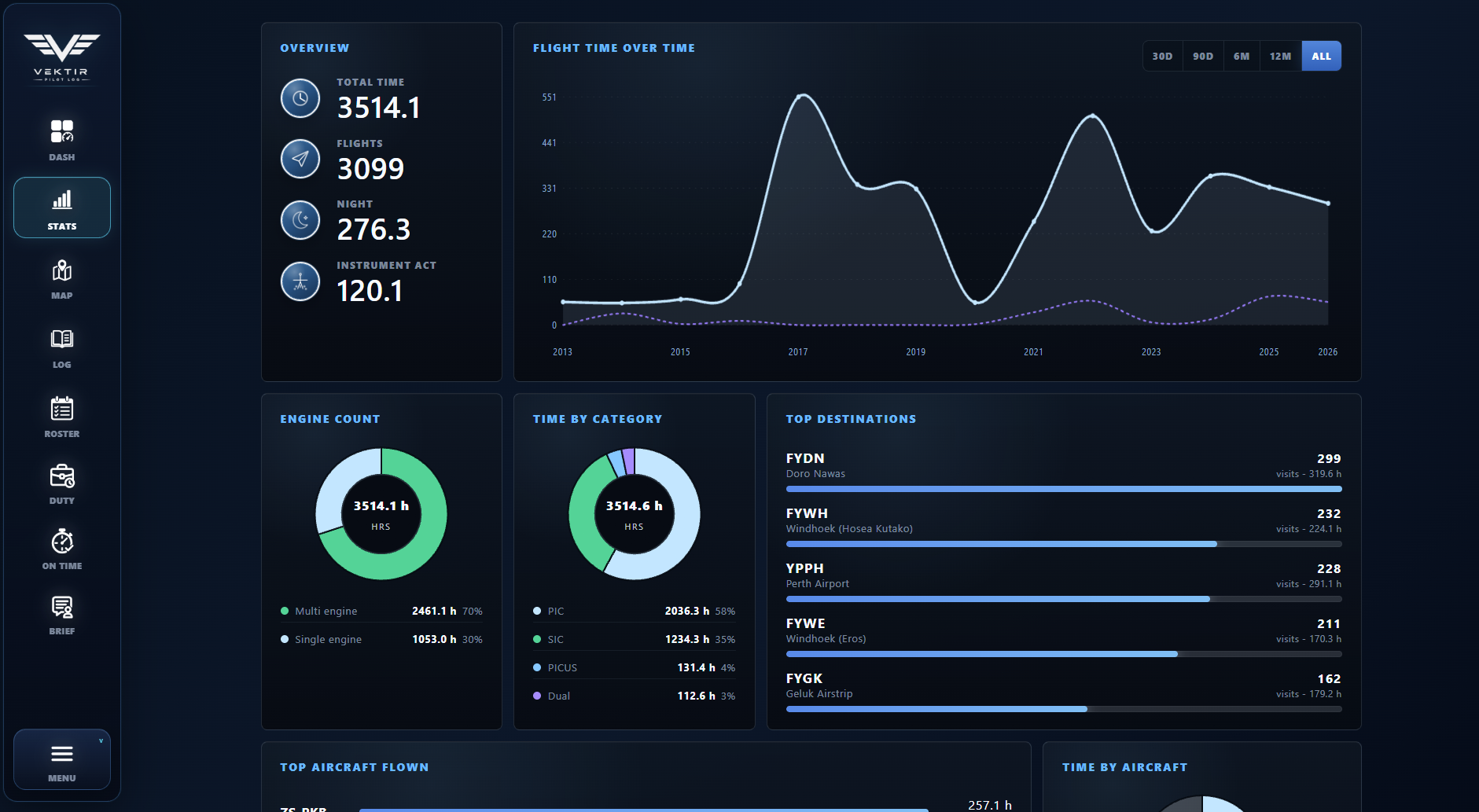Screen dimensions: 1479x812
Task: Click the 276.3 night hours value
Action: coord(373,230)
